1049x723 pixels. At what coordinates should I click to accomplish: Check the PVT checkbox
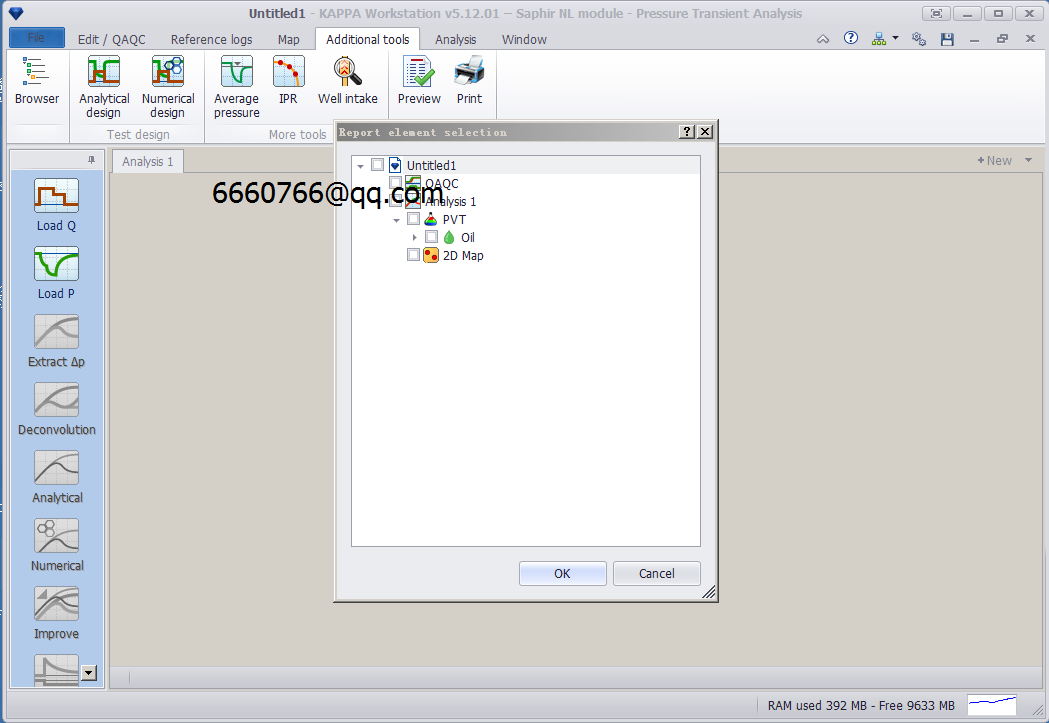[x=413, y=219]
